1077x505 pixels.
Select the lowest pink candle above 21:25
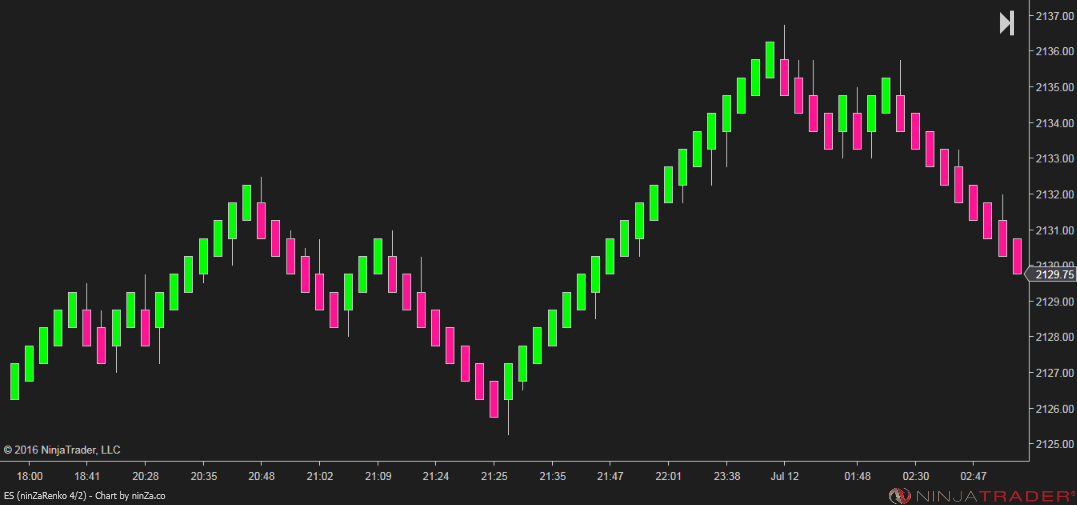(x=493, y=399)
